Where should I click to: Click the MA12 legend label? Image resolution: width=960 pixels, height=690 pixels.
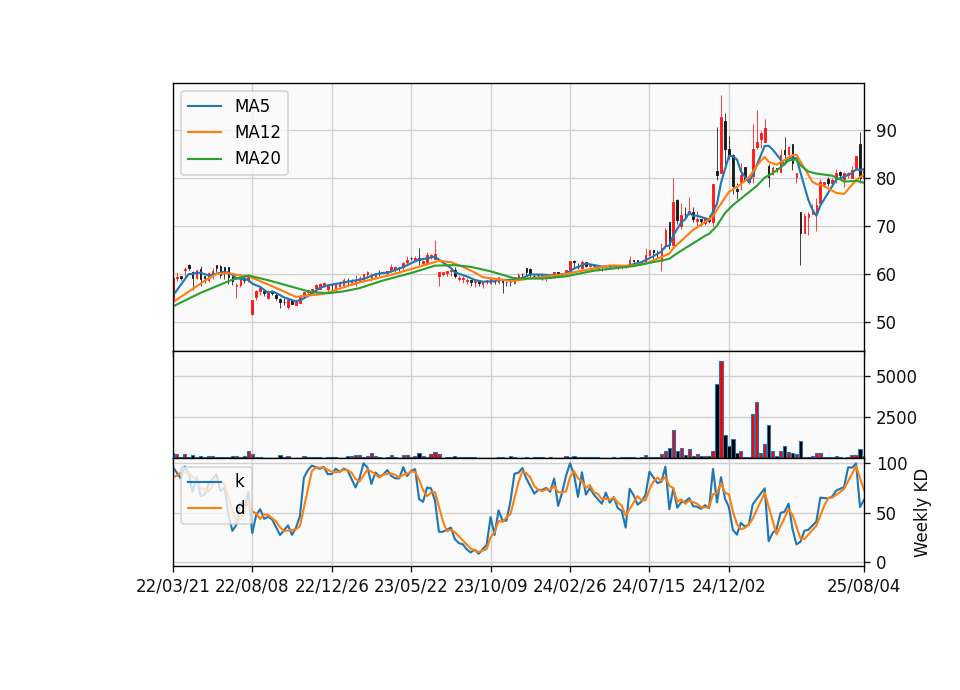257,132
